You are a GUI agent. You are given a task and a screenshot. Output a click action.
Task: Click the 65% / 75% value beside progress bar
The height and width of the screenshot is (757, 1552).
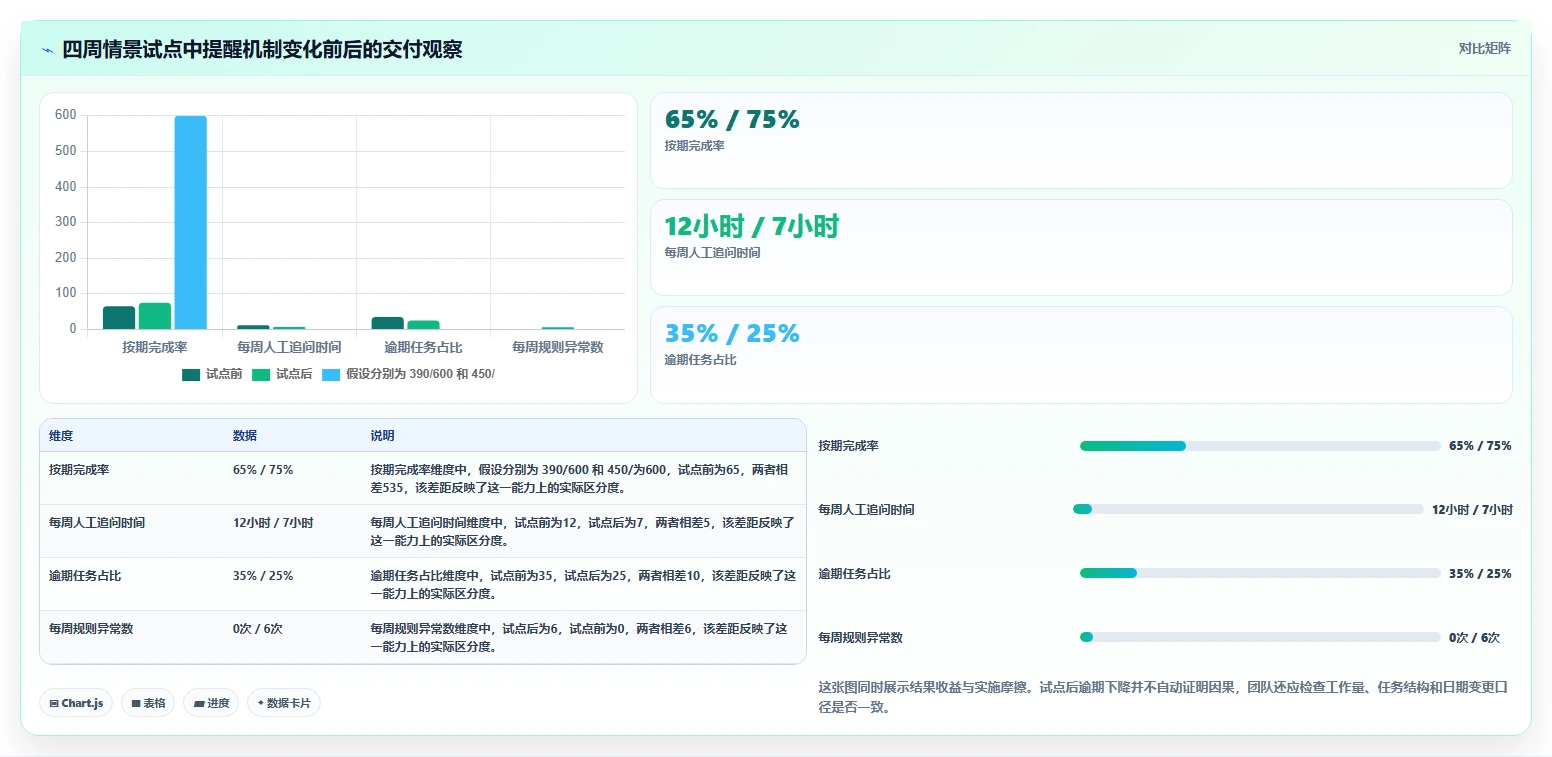[x=1480, y=446]
